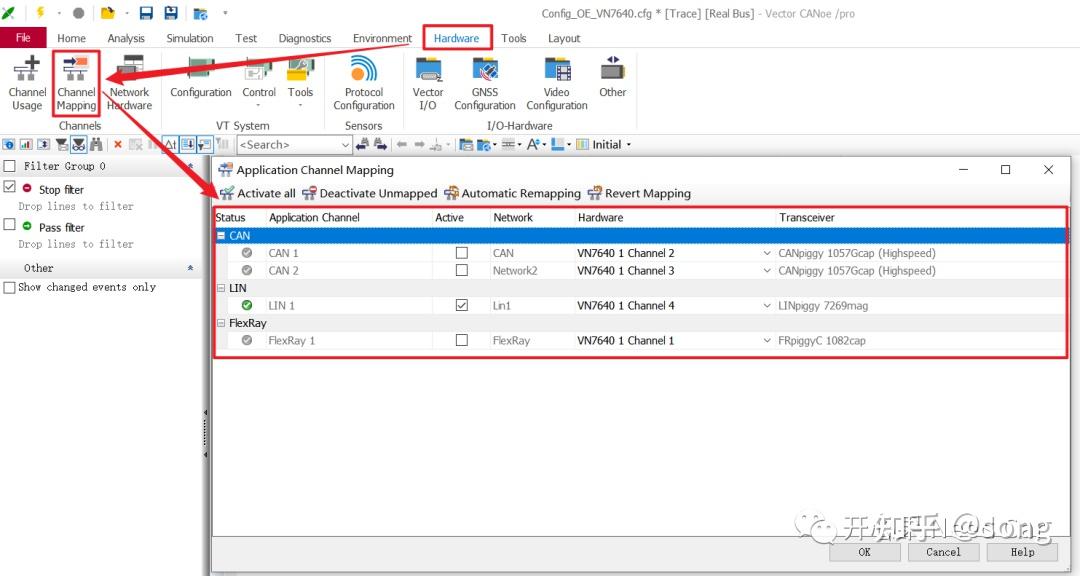Click inside the Search input field
Image resolution: width=1080 pixels, height=576 pixels.
(x=288, y=145)
